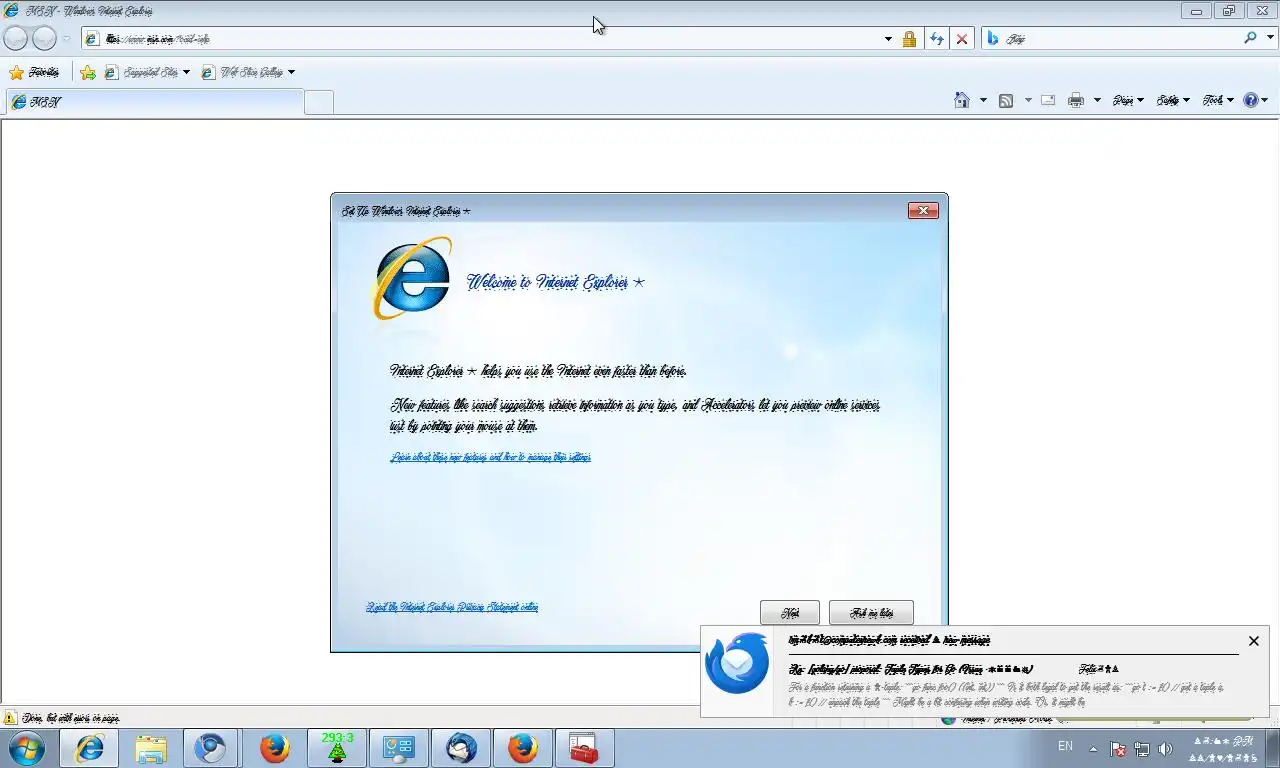Click the Chromium taskbar icon
Viewport: 1280px width, 768px height.
[210, 748]
